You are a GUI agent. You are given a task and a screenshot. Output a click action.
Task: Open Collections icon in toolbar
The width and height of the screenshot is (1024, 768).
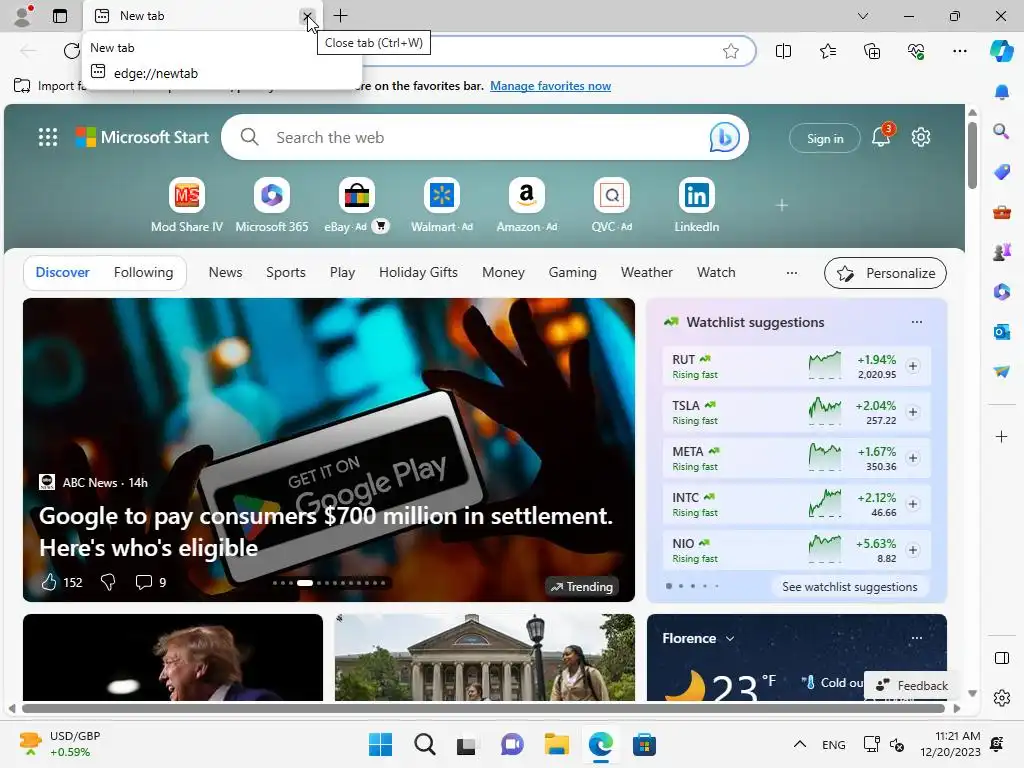coord(872,51)
